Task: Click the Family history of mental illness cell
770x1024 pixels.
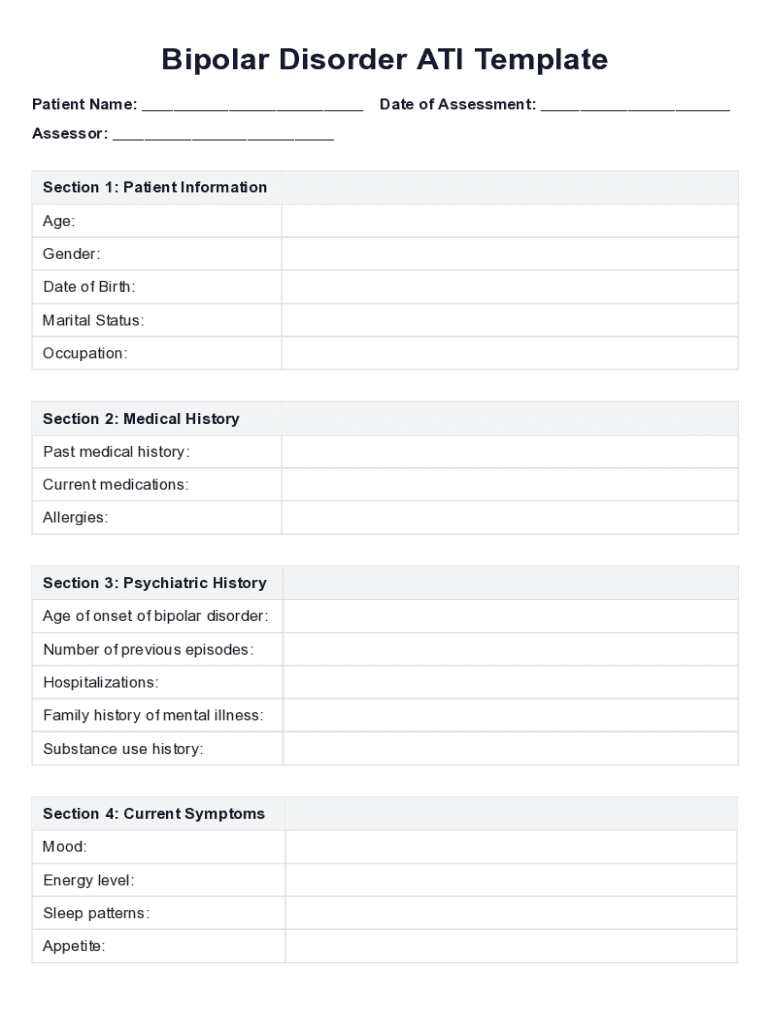Action: 511,716
